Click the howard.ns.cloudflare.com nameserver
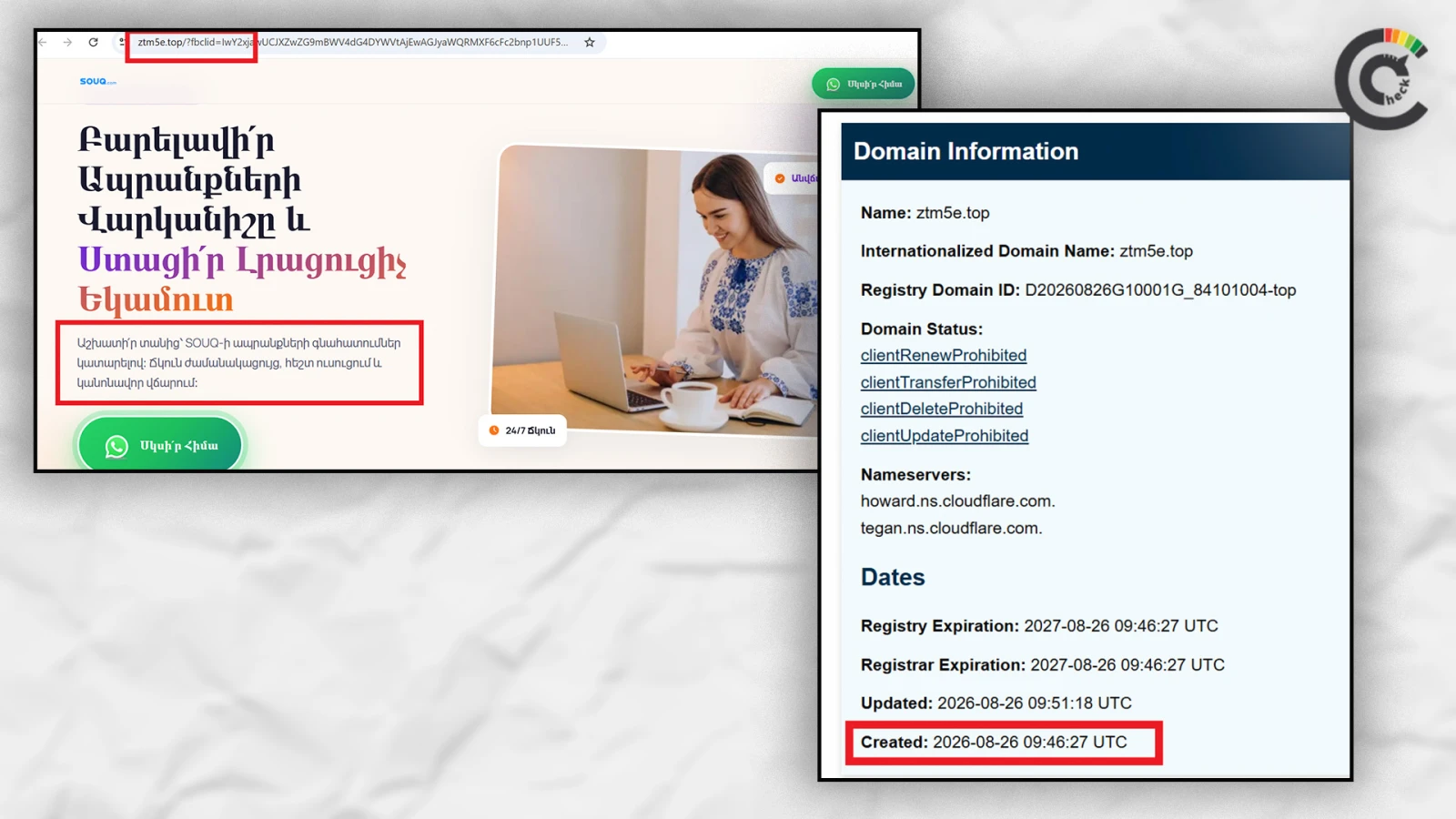Image resolution: width=1456 pixels, height=819 pixels. [957, 501]
